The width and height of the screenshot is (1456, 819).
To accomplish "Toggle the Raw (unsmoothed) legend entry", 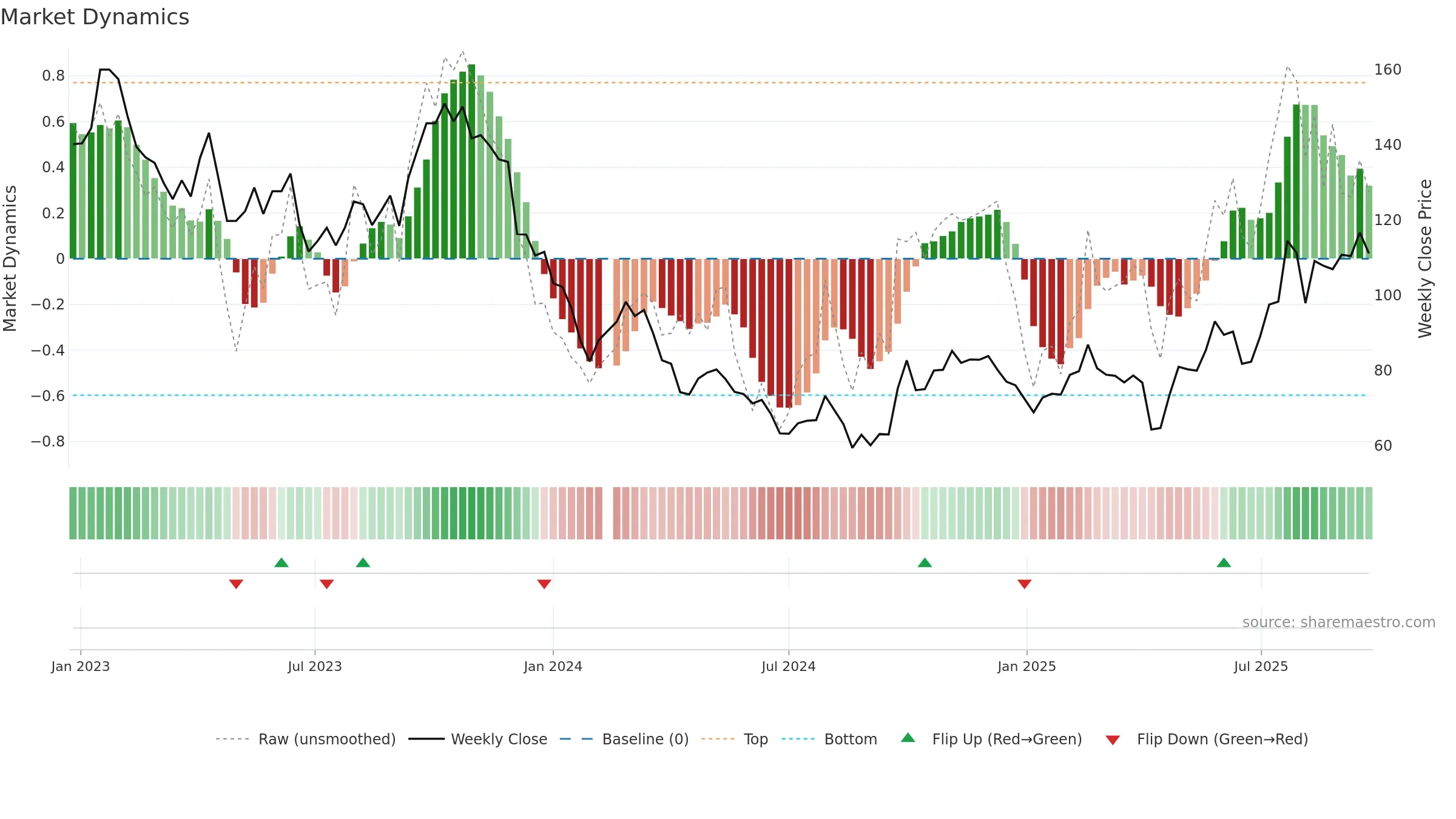I will (305, 739).
